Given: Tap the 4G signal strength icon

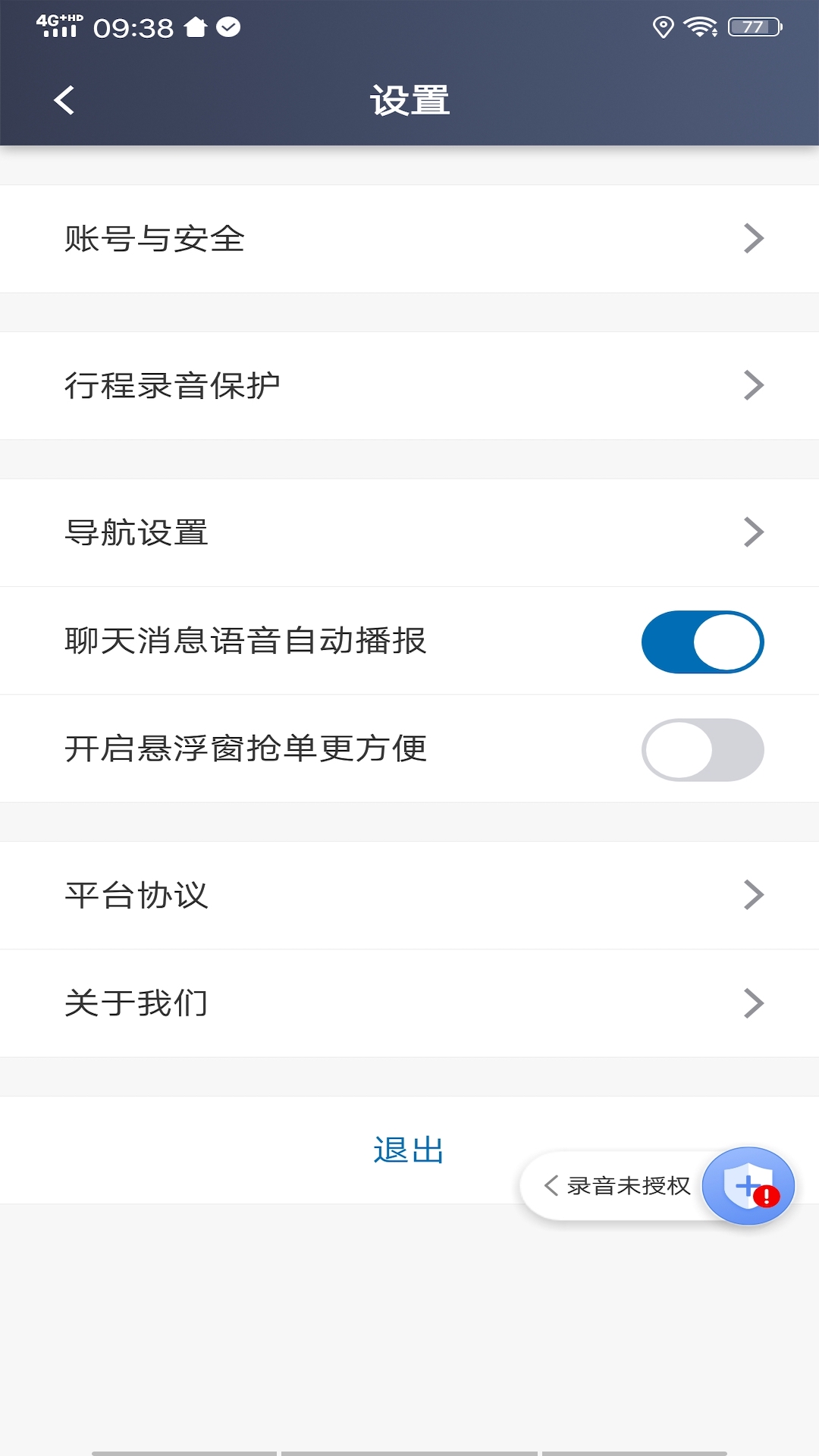Looking at the screenshot, I should (x=59, y=27).
